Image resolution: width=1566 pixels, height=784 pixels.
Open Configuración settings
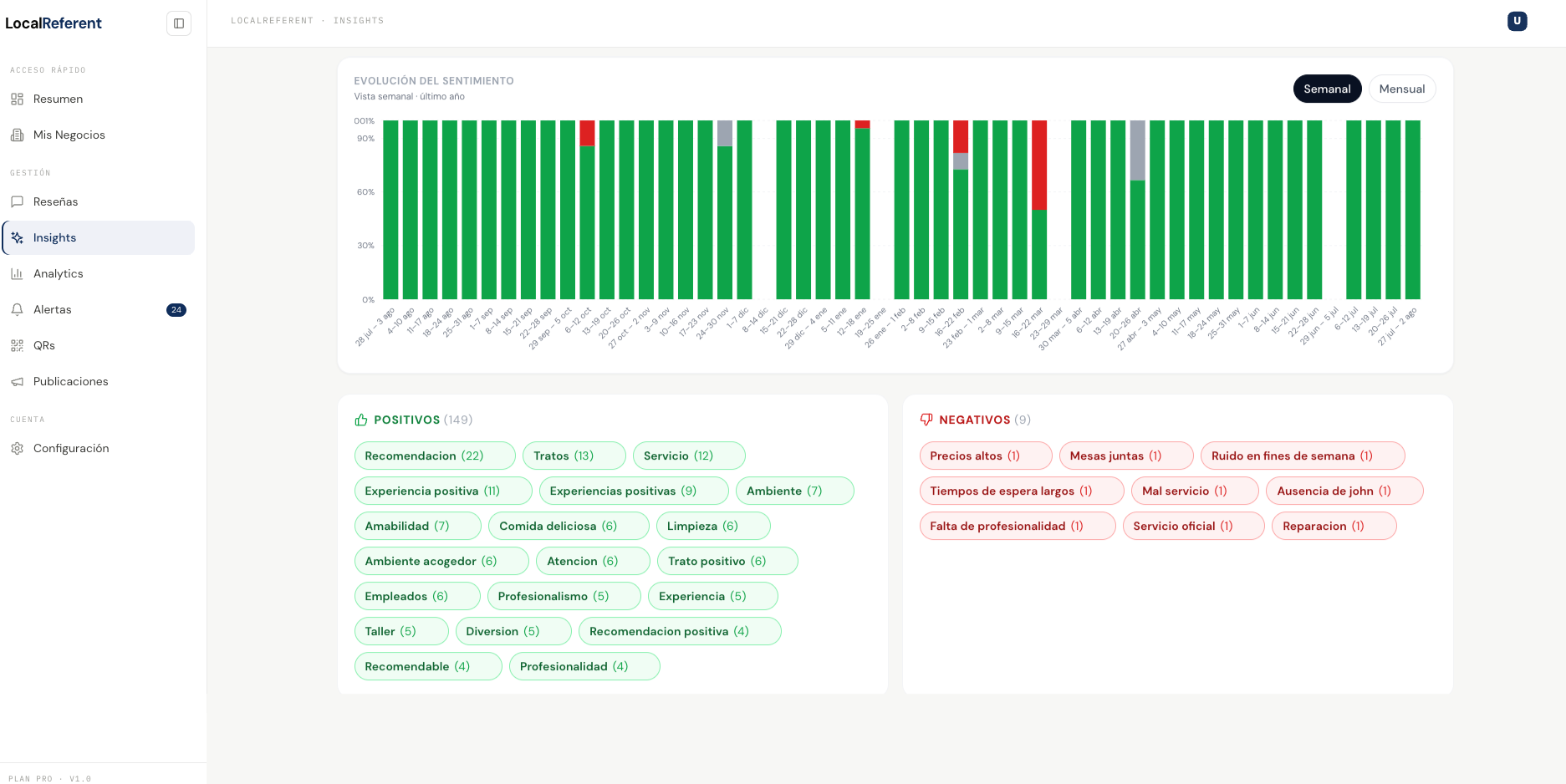click(x=99, y=448)
